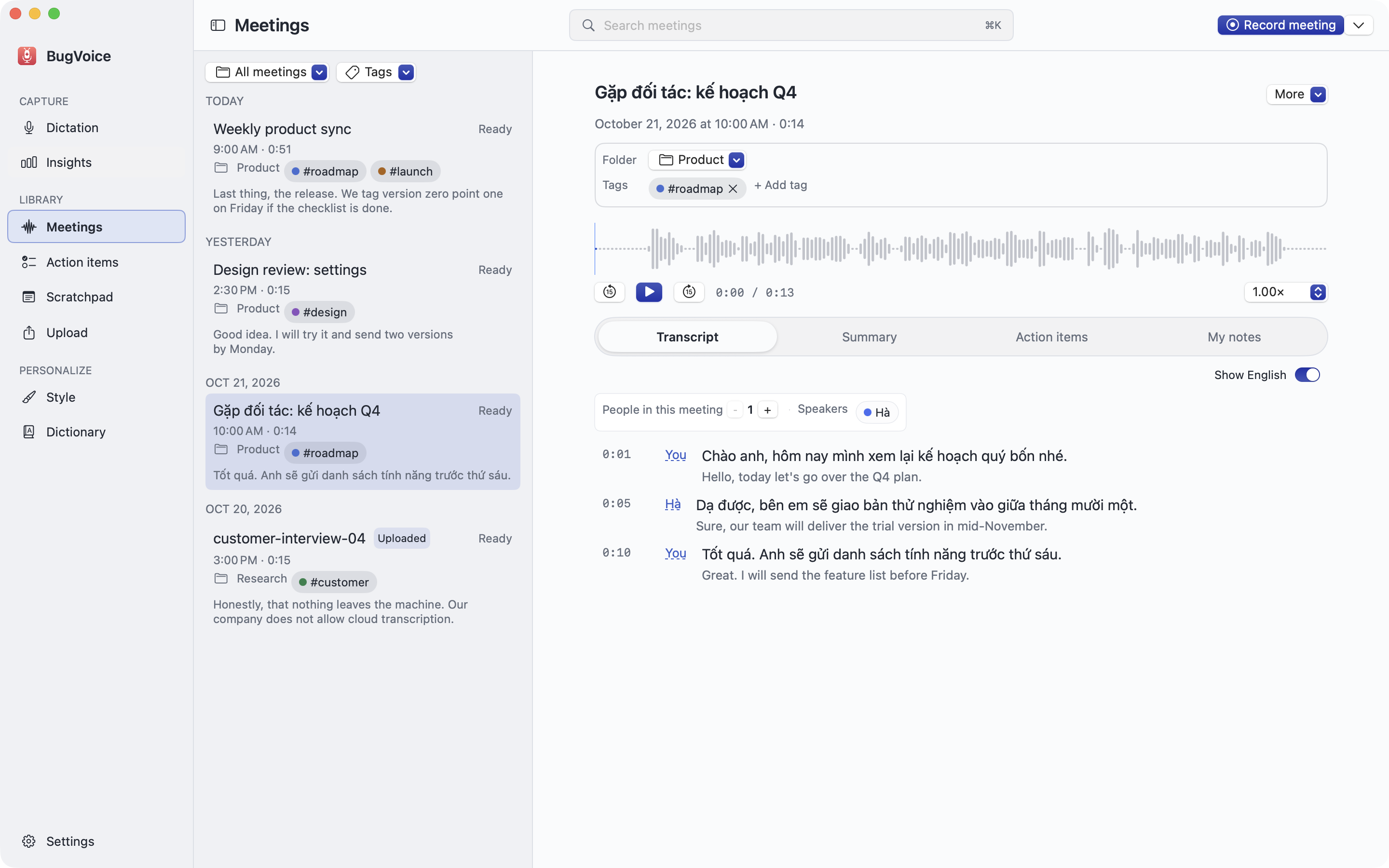Open Dictation in the sidebar
The width and height of the screenshot is (1389, 868).
[96, 127]
